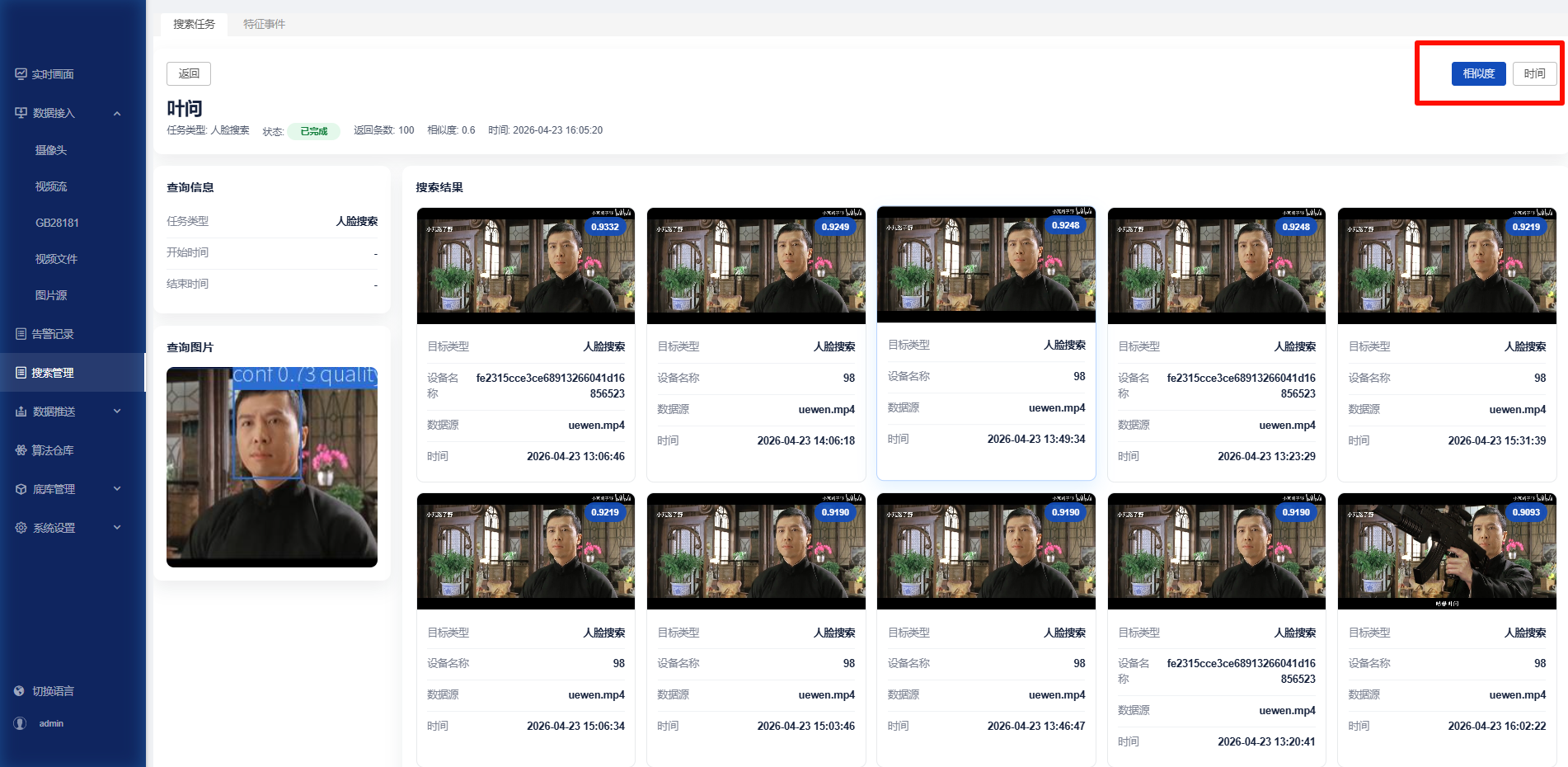Click the timestamp 2026-04-23 13:23:29

pos(1266,456)
